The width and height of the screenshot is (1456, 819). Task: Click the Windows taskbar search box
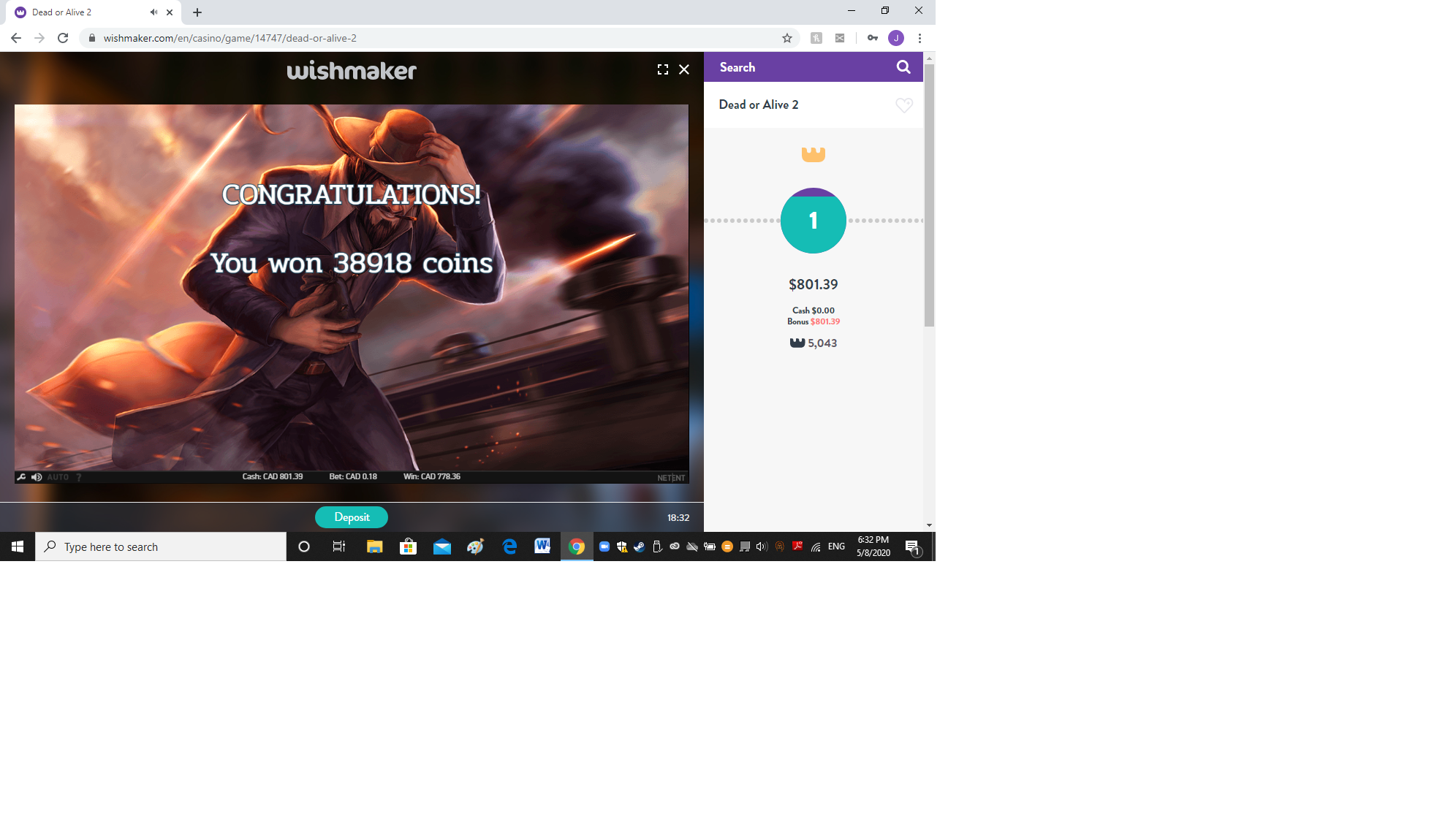click(x=161, y=546)
